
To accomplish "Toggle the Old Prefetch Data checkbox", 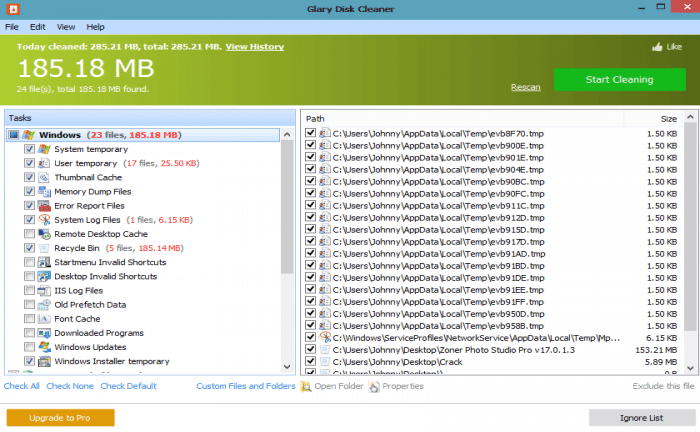I will 29,304.
